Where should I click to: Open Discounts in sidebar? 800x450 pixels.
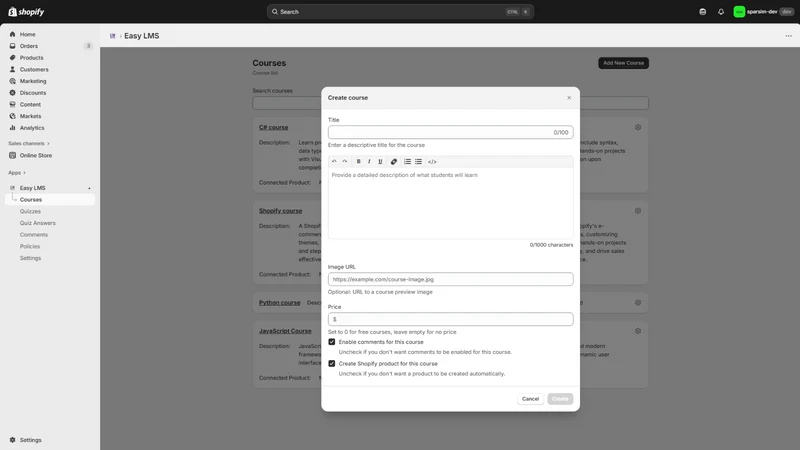pyautogui.click(x=33, y=93)
